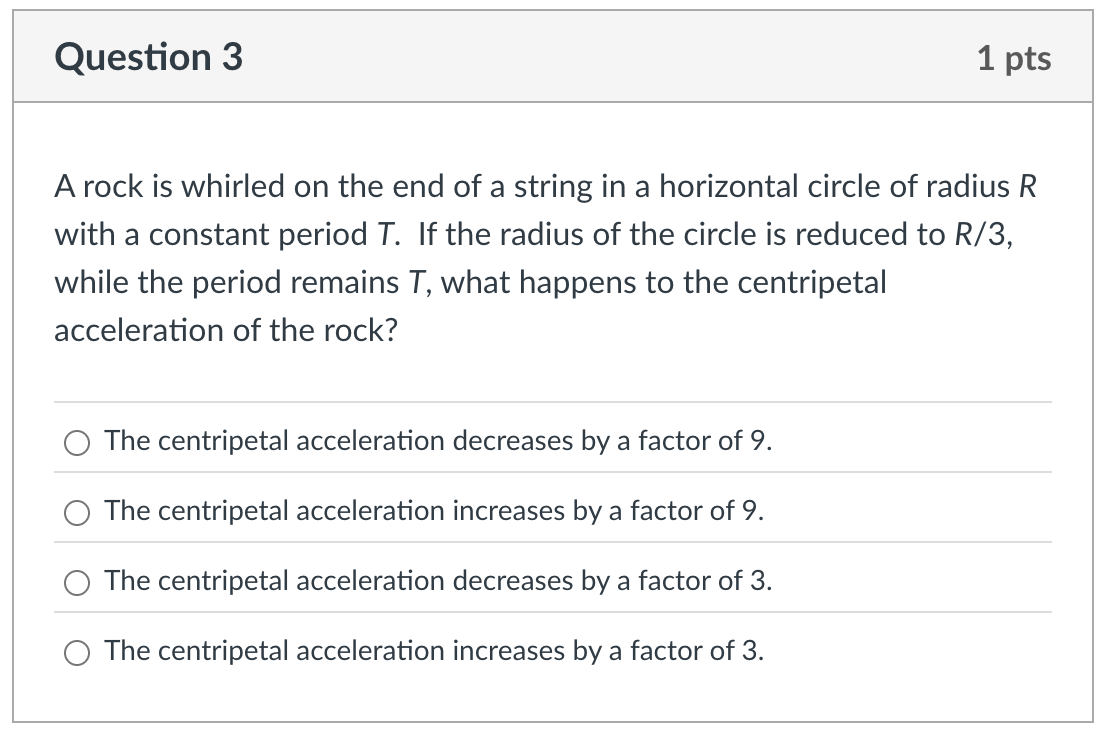Select the radio button for increases by factor of 9
The image size is (1106, 732).
coord(77,511)
